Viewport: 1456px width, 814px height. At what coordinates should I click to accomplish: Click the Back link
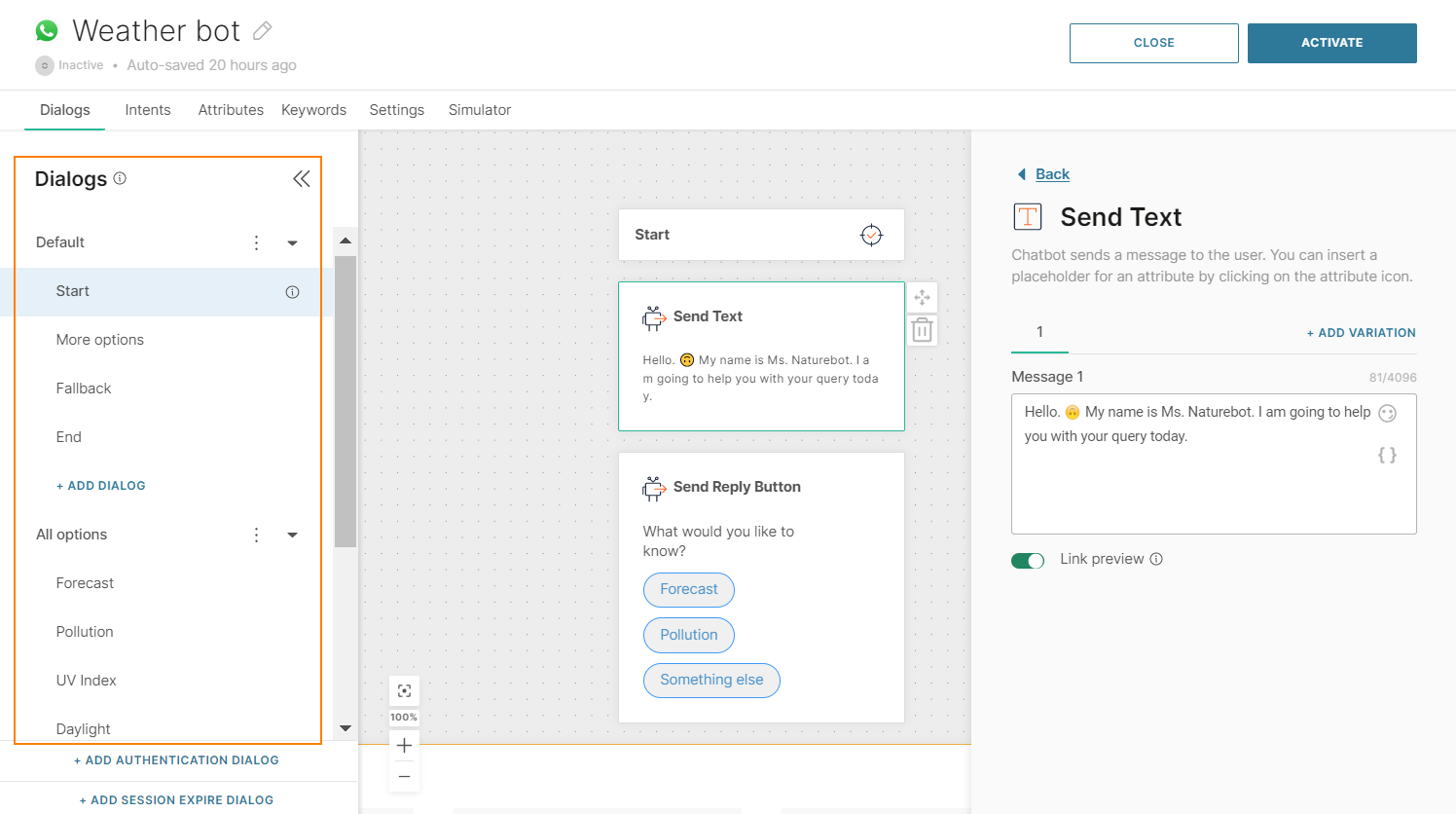coord(1051,174)
